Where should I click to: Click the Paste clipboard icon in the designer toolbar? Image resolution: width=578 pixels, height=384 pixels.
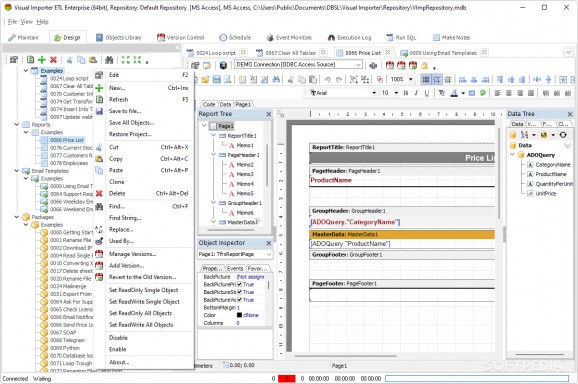coord(313,79)
